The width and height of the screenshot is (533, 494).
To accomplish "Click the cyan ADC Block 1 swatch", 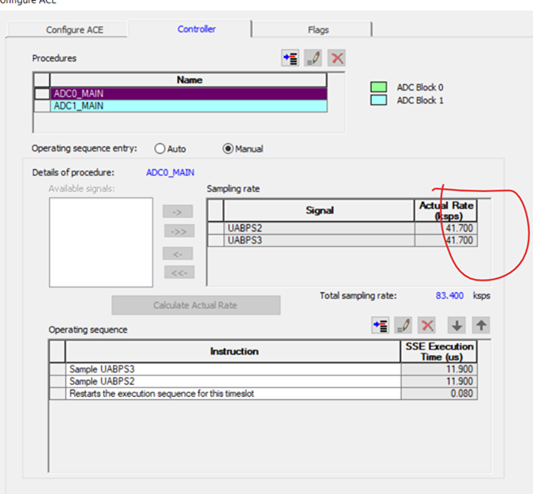I will (x=378, y=100).
